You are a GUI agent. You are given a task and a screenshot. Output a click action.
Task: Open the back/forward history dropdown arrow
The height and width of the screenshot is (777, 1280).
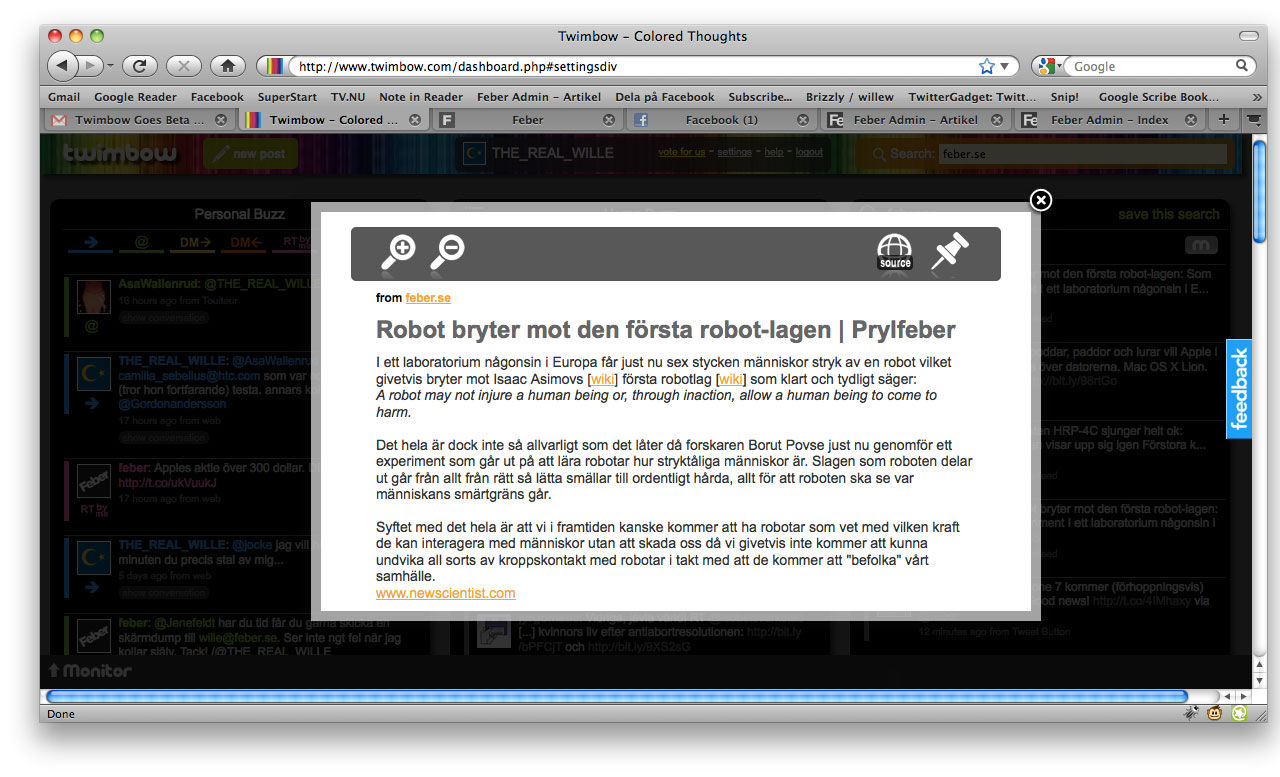click(110, 66)
